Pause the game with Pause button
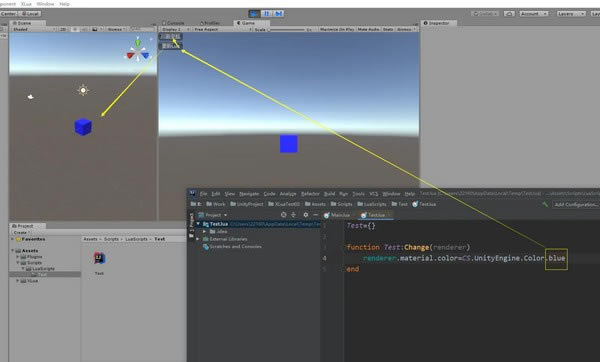Image resolution: width=600 pixels, height=362 pixels. tap(267, 14)
